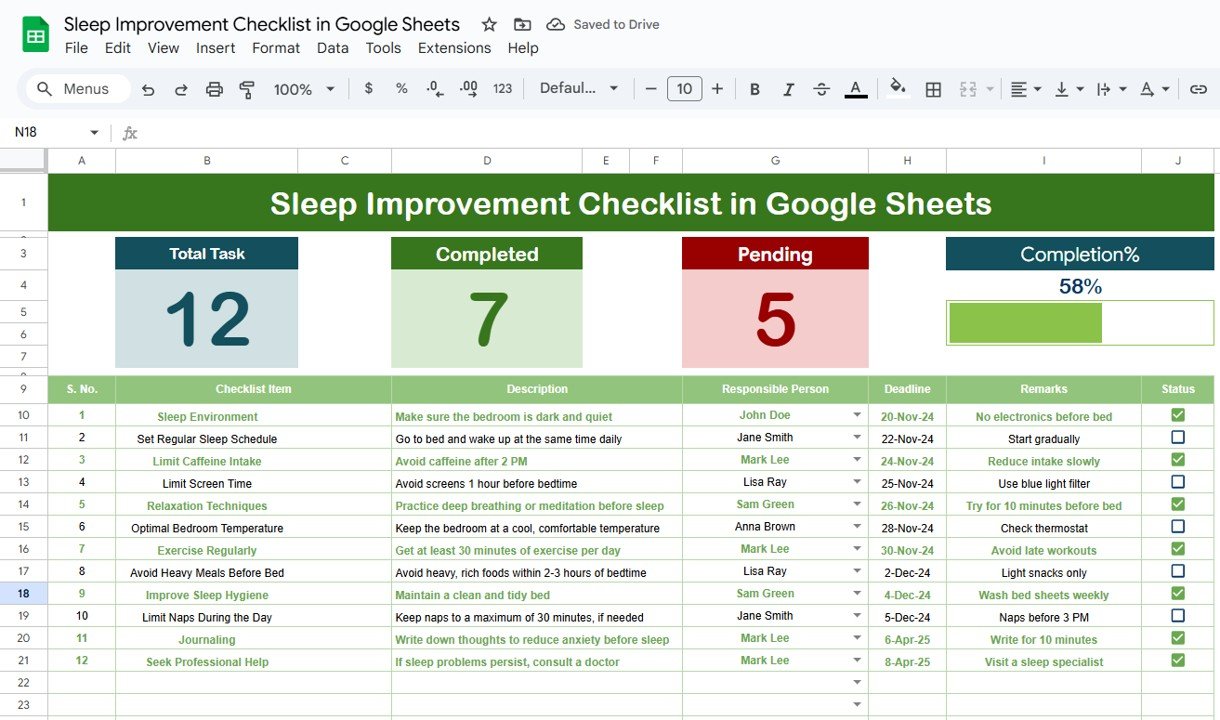Expand the Name Box dropdown arrow
1220x720 pixels.
point(94,132)
